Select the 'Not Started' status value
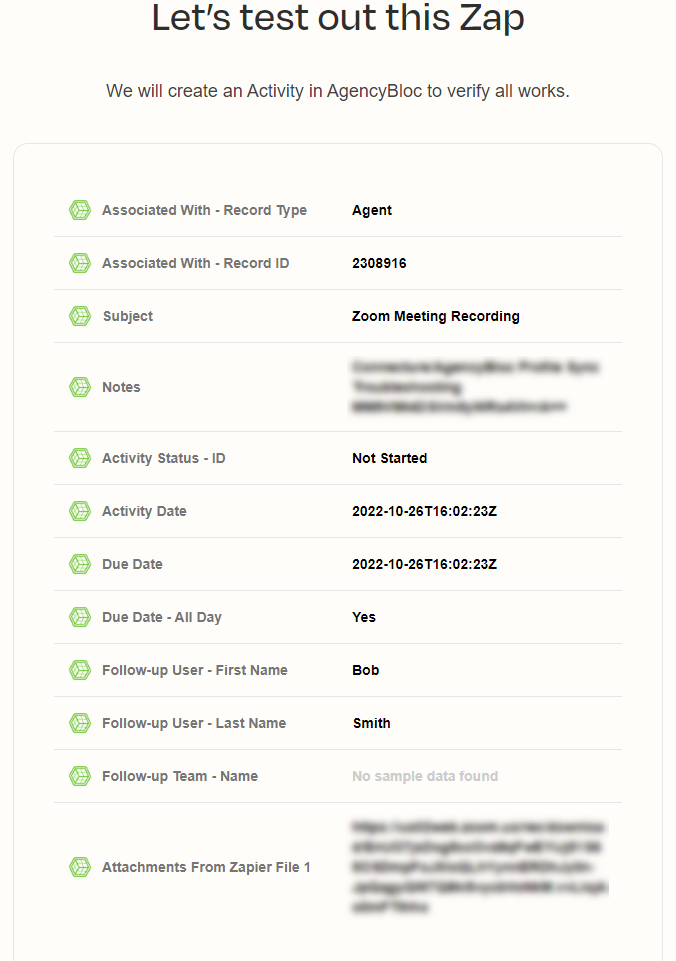 click(389, 458)
